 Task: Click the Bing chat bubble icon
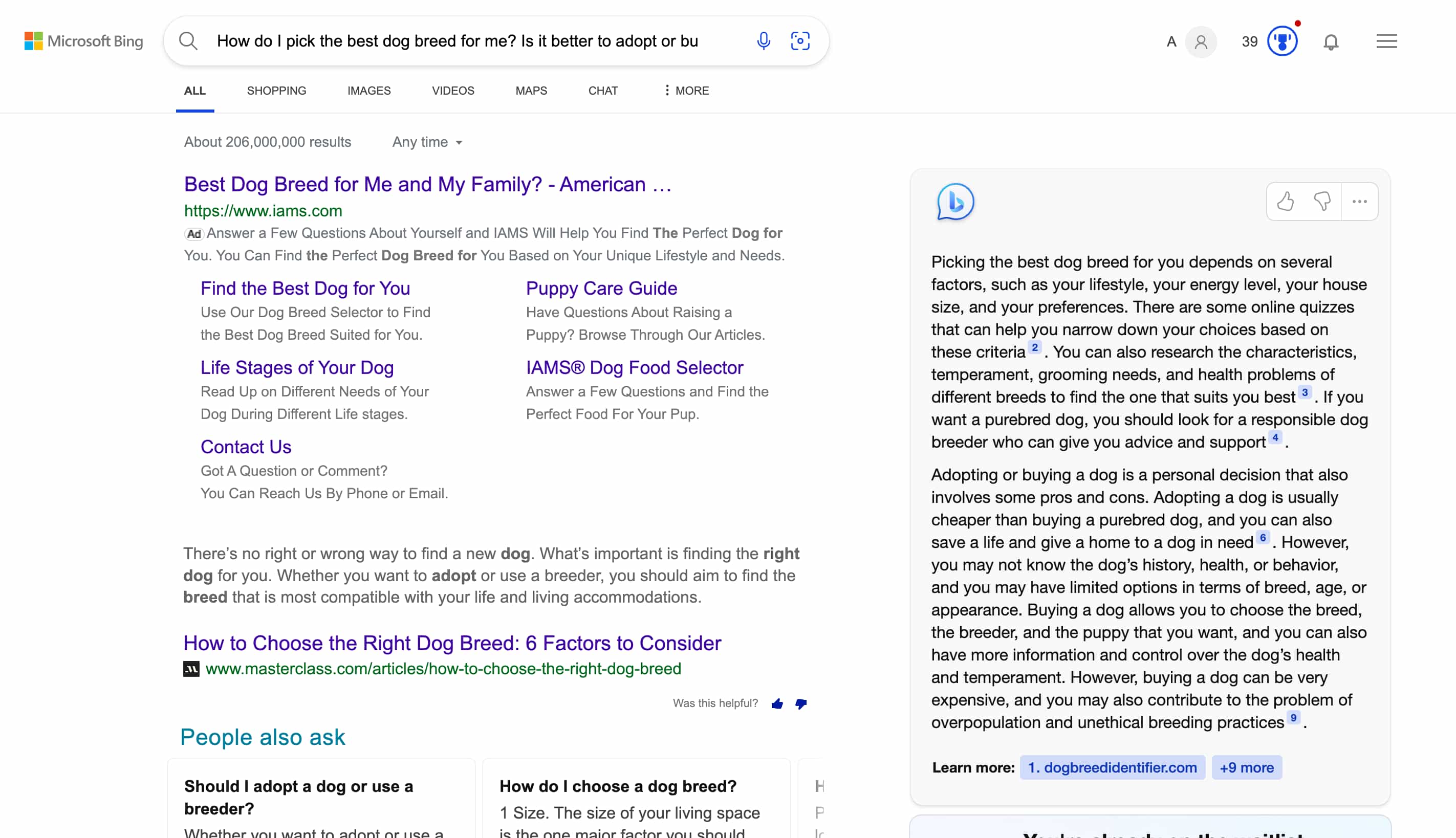click(954, 202)
